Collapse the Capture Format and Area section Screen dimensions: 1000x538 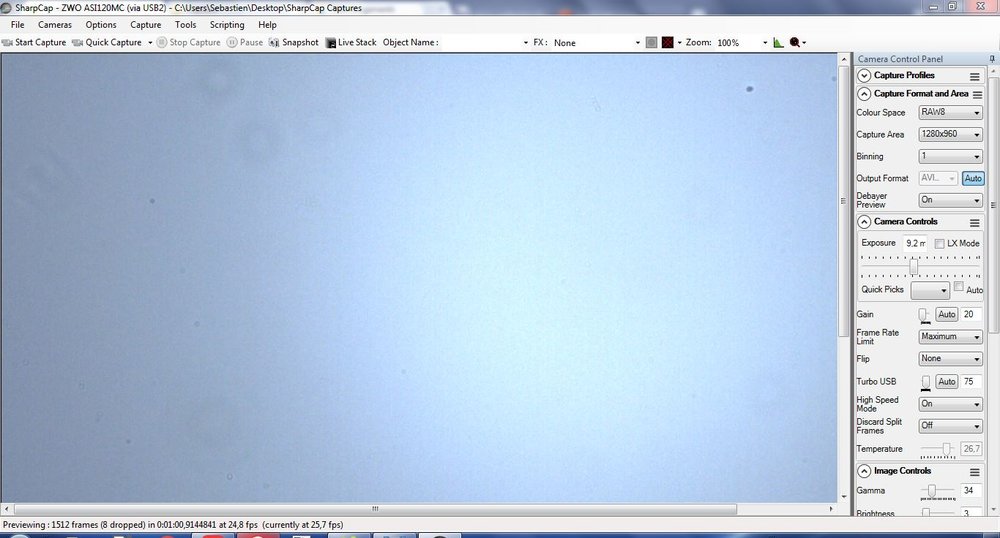(x=864, y=94)
